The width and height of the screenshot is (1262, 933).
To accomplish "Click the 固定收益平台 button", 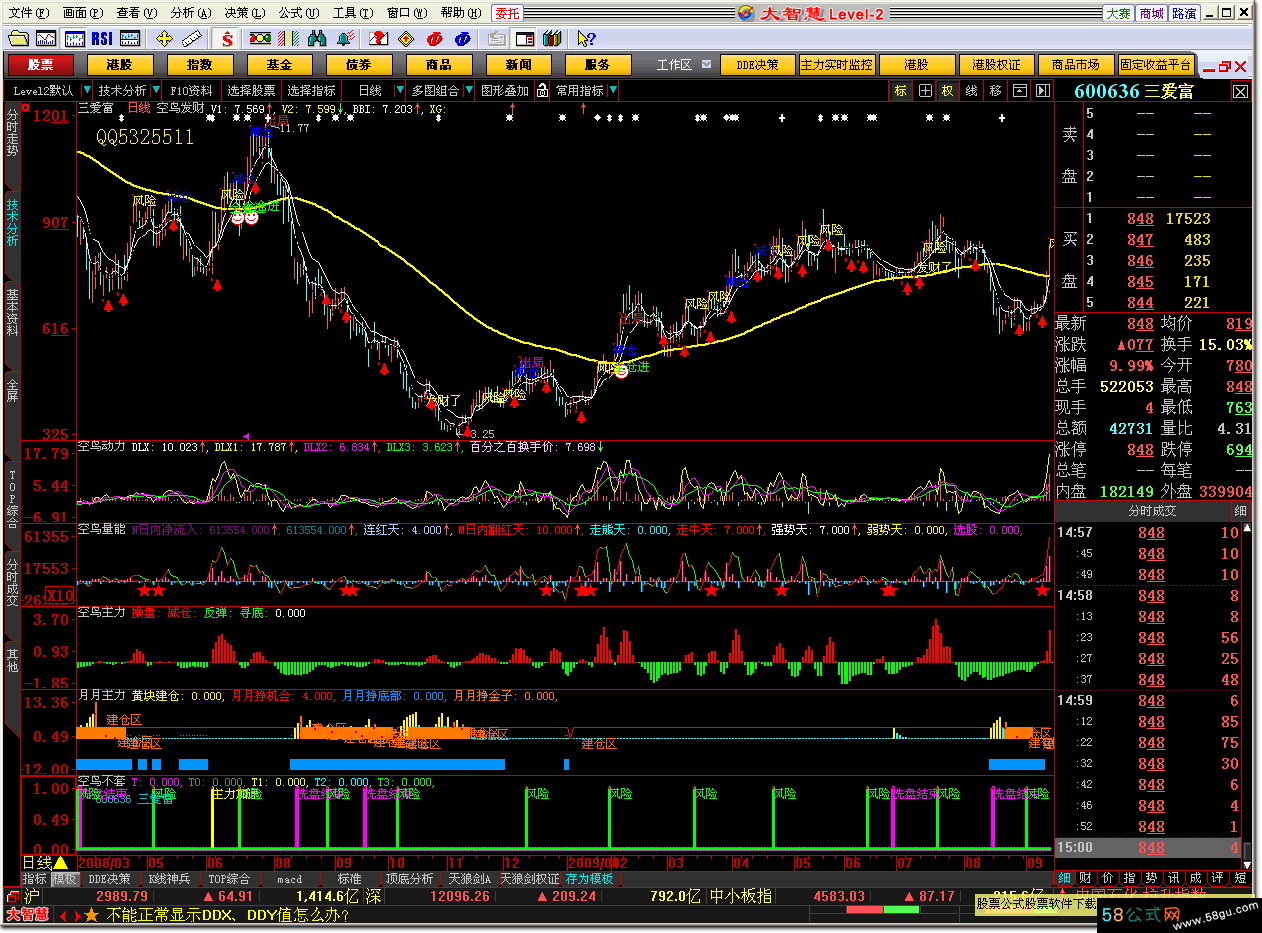I will 1156,64.
